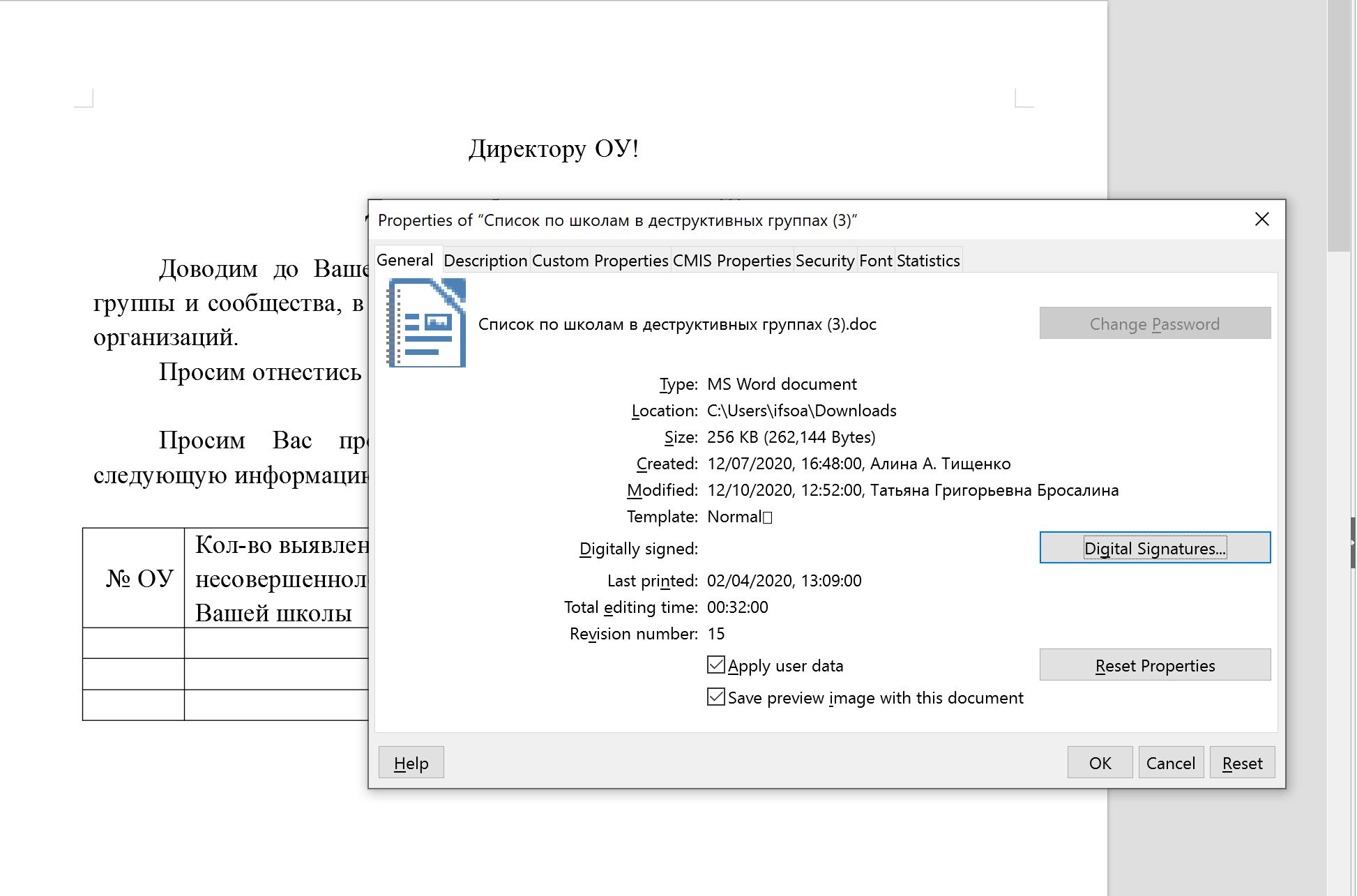Go to the Security tab

(824, 261)
